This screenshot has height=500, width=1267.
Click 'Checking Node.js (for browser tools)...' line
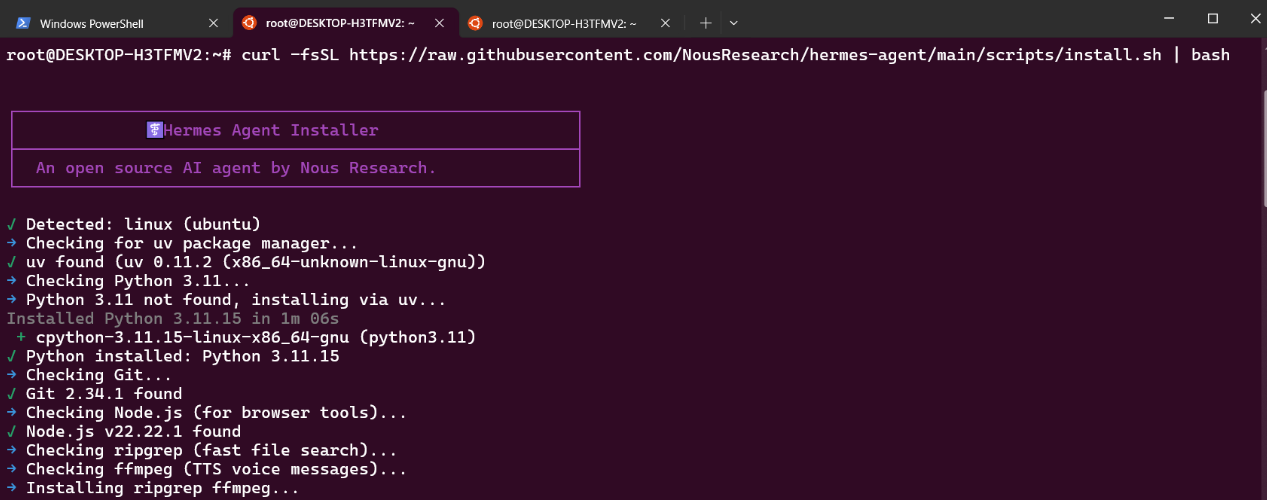(x=206, y=412)
